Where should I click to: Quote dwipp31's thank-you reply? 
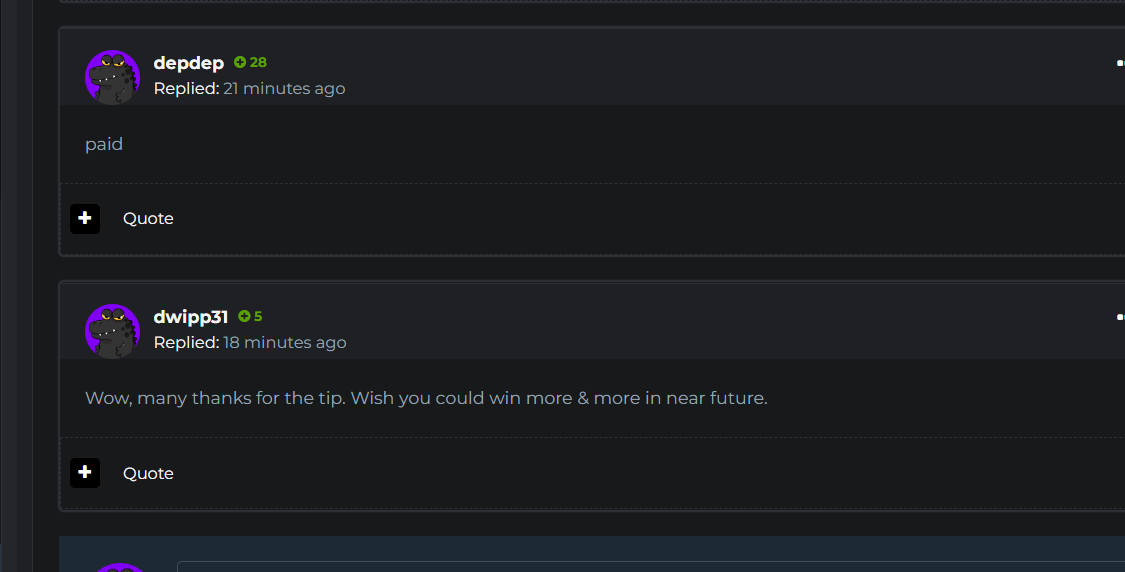[x=148, y=474]
